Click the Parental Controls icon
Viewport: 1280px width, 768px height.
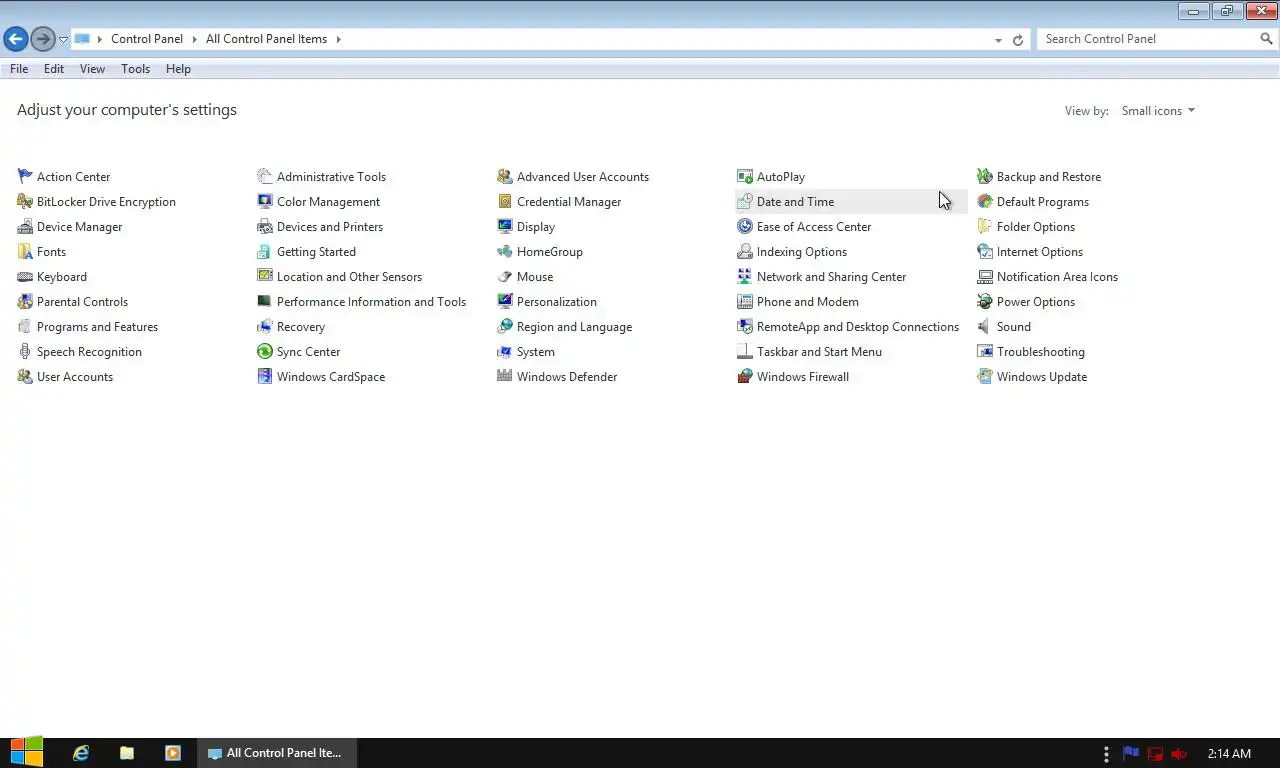tap(25, 302)
